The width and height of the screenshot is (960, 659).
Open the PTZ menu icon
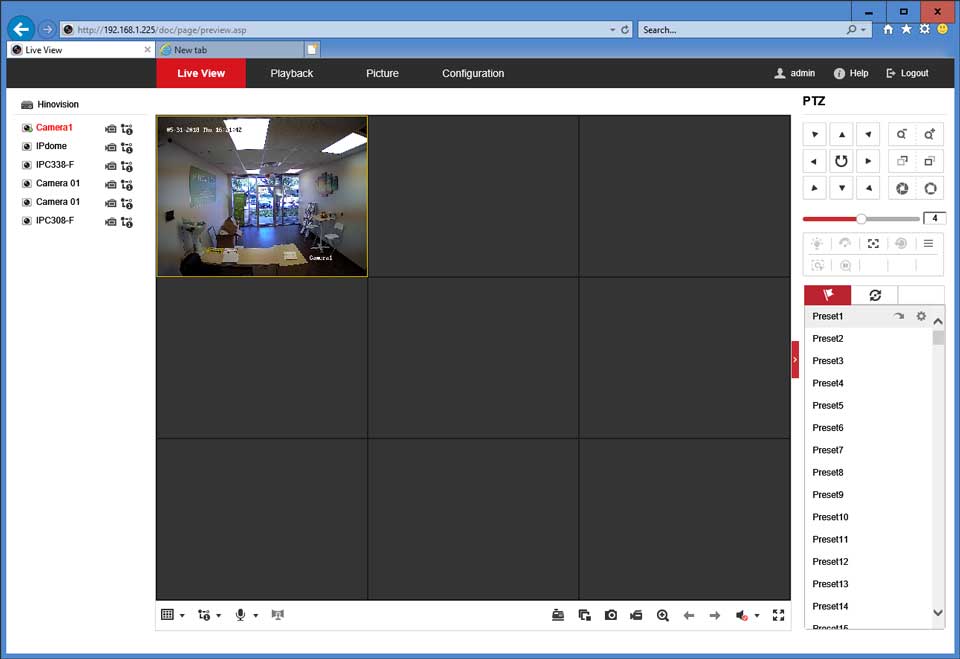click(928, 243)
